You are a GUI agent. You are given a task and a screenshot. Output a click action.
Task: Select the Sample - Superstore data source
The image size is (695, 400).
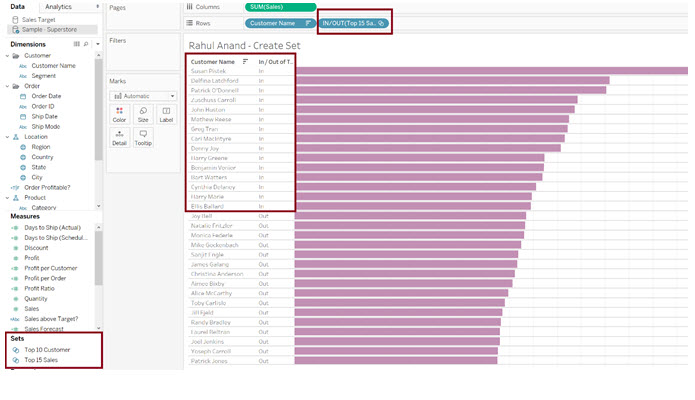[x=52, y=29]
